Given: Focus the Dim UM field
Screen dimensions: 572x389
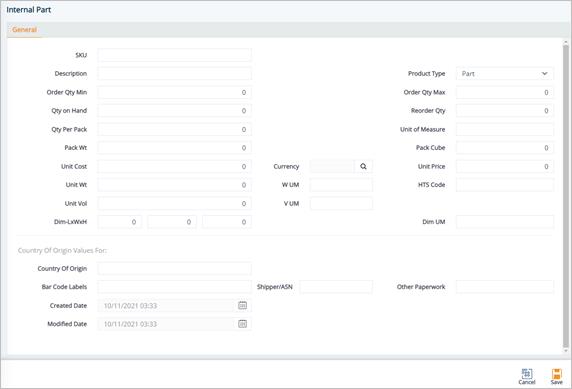Looking at the screenshot, I should click(x=505, y=222).
